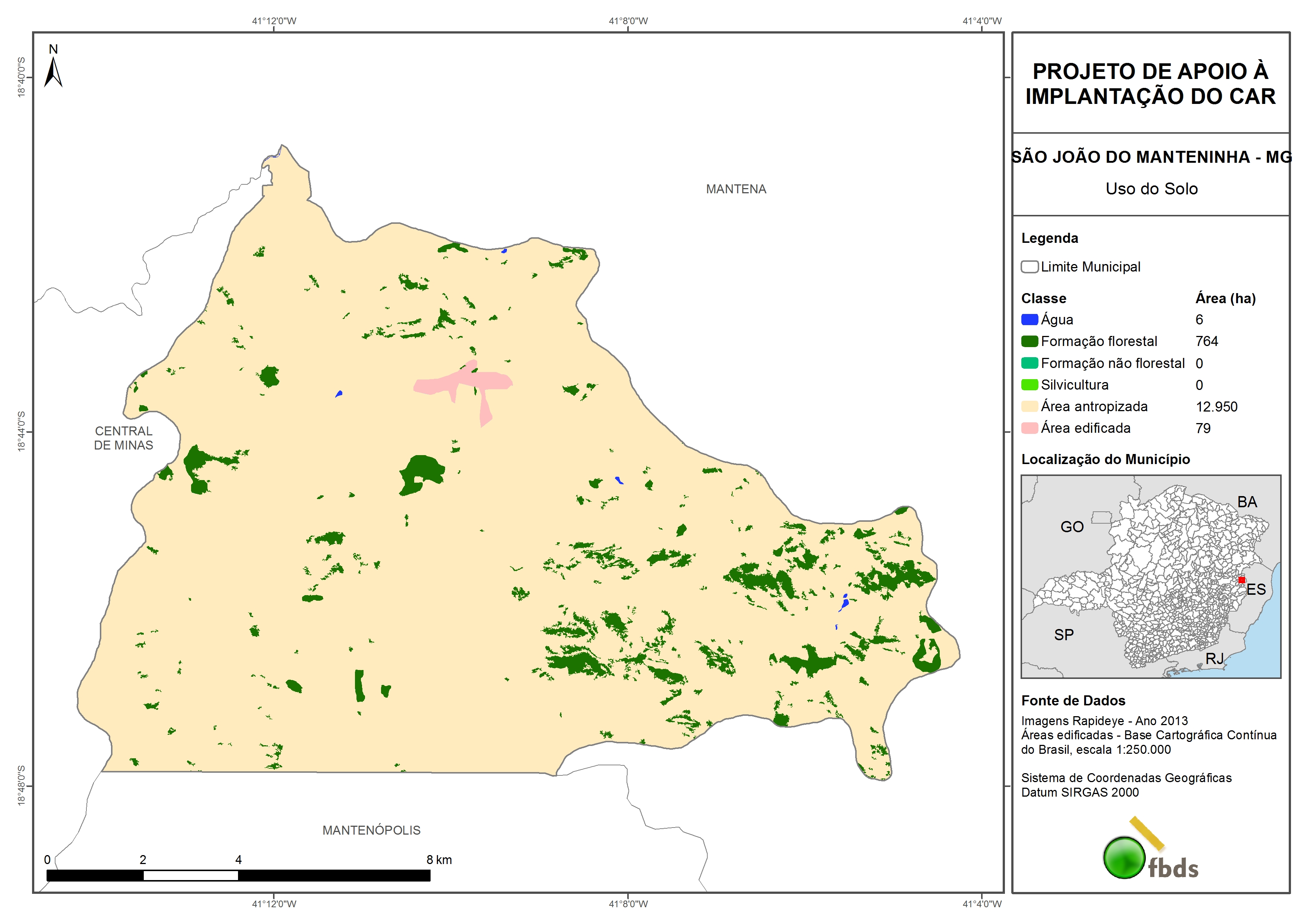Image resolution: width=1307 pixels, height=924 pixels.
Task: Click the Água blue color swatch
Action: 1029,320
